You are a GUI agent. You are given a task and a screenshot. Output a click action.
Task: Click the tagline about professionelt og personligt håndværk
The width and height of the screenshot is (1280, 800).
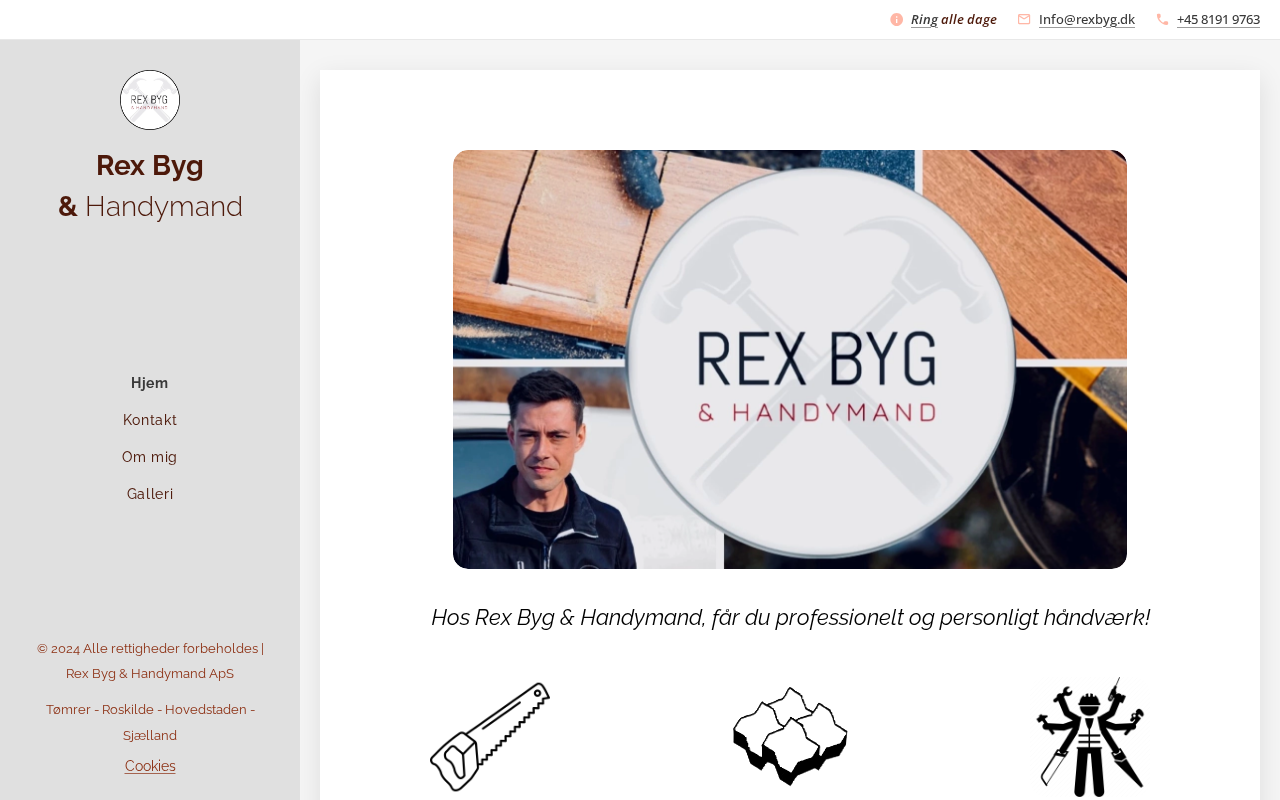[x=790, y=617]
